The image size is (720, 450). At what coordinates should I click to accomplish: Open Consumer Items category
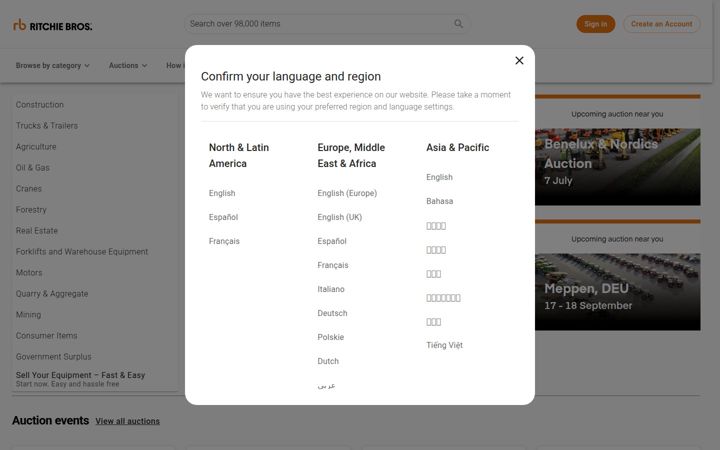click(x=46, y=336)
